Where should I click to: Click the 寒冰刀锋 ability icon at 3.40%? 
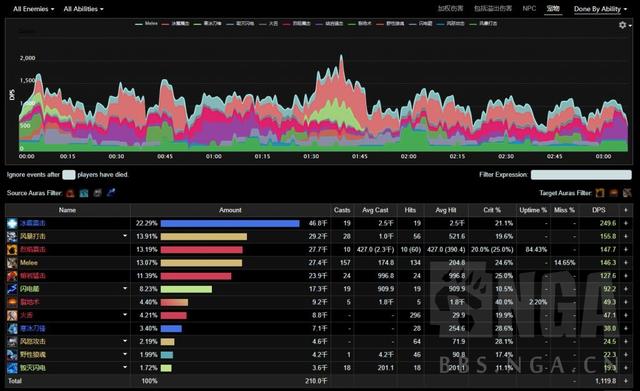click(x=12, y=328)
